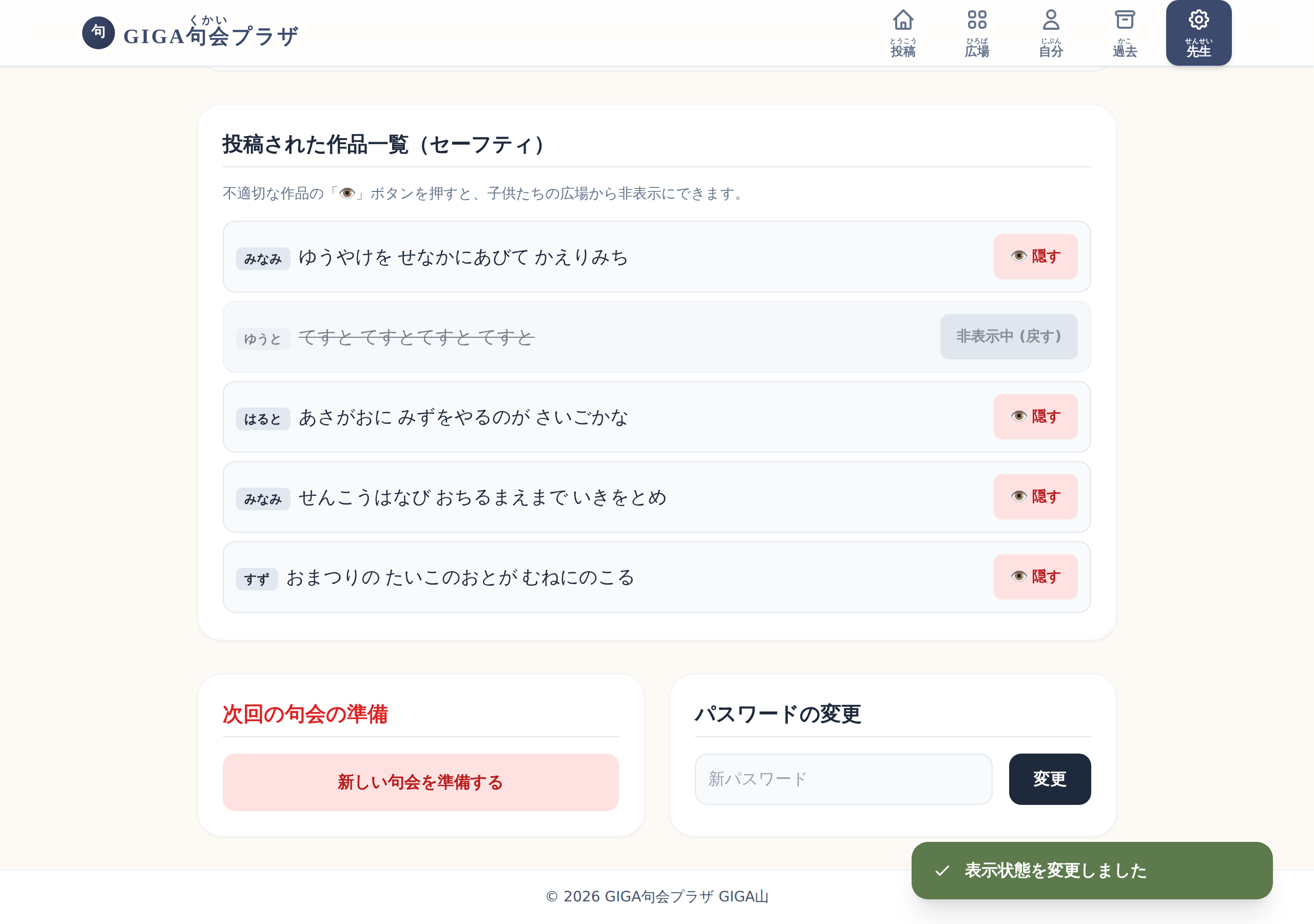Viewport: 1314px width, 924px height.
Task: Click the checkmark icon in the toast
Action: click(x=942, y=871)
